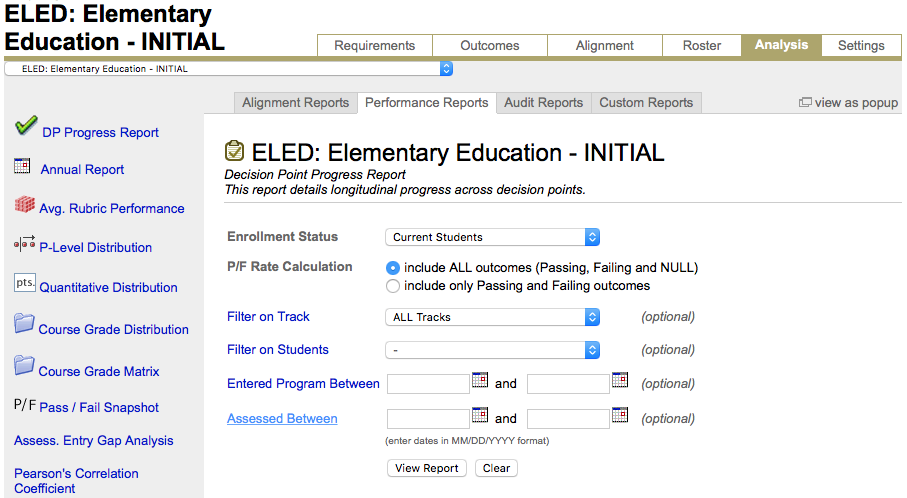
Task: Open calendar picker for Assessed Between end date
Action: pyautogui.click(x=620, y=415)
